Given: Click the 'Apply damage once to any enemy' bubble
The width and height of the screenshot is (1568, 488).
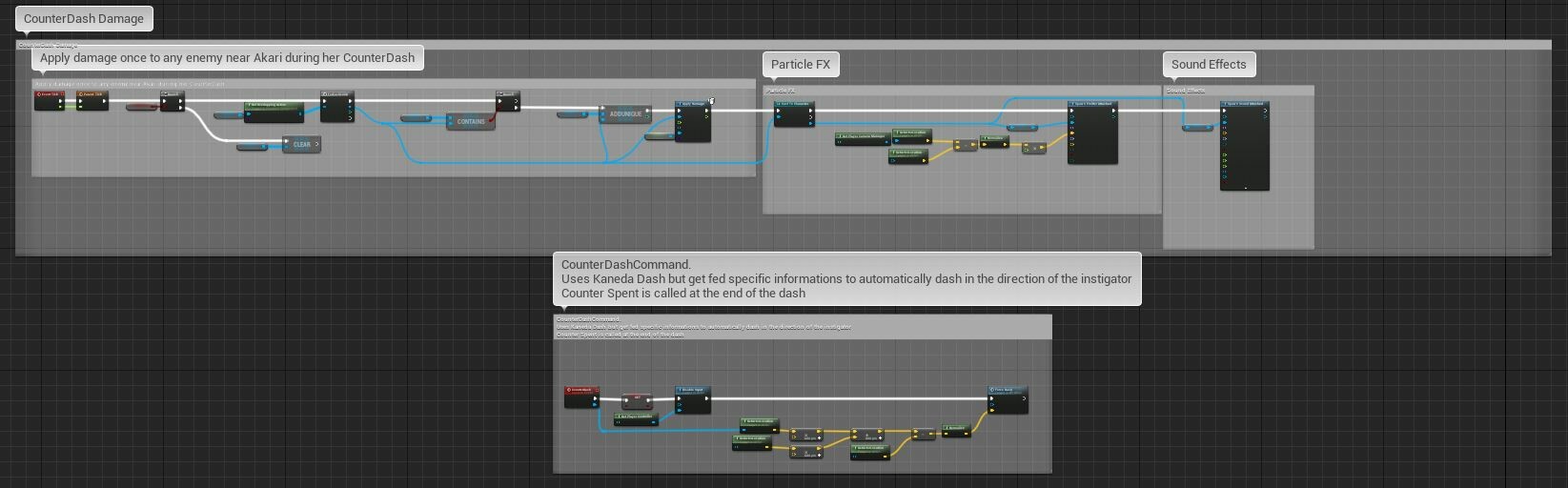Looking at the screenshot, I should [227, 57].
